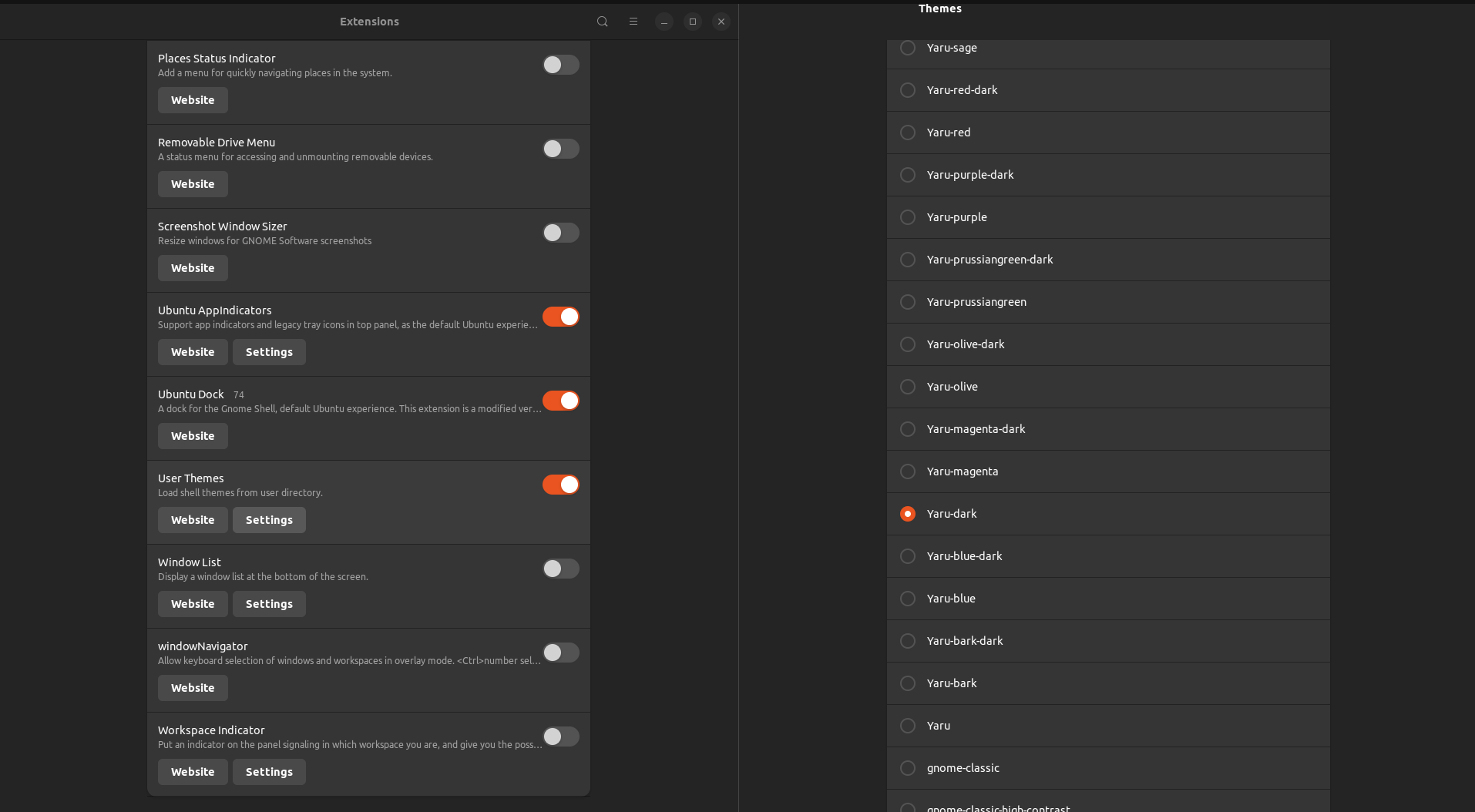Image resolution: width=1475 pixels, height=812 pixels.
Task: Minimize the Extensions window
Action: click(x=664, y=22)
